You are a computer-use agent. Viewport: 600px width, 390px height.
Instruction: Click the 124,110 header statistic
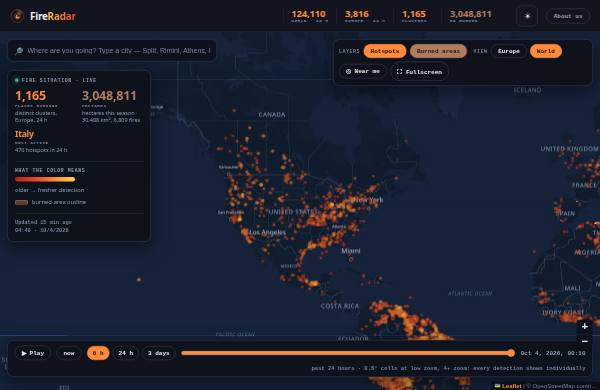pyautogui.click(x=308, y=14)
